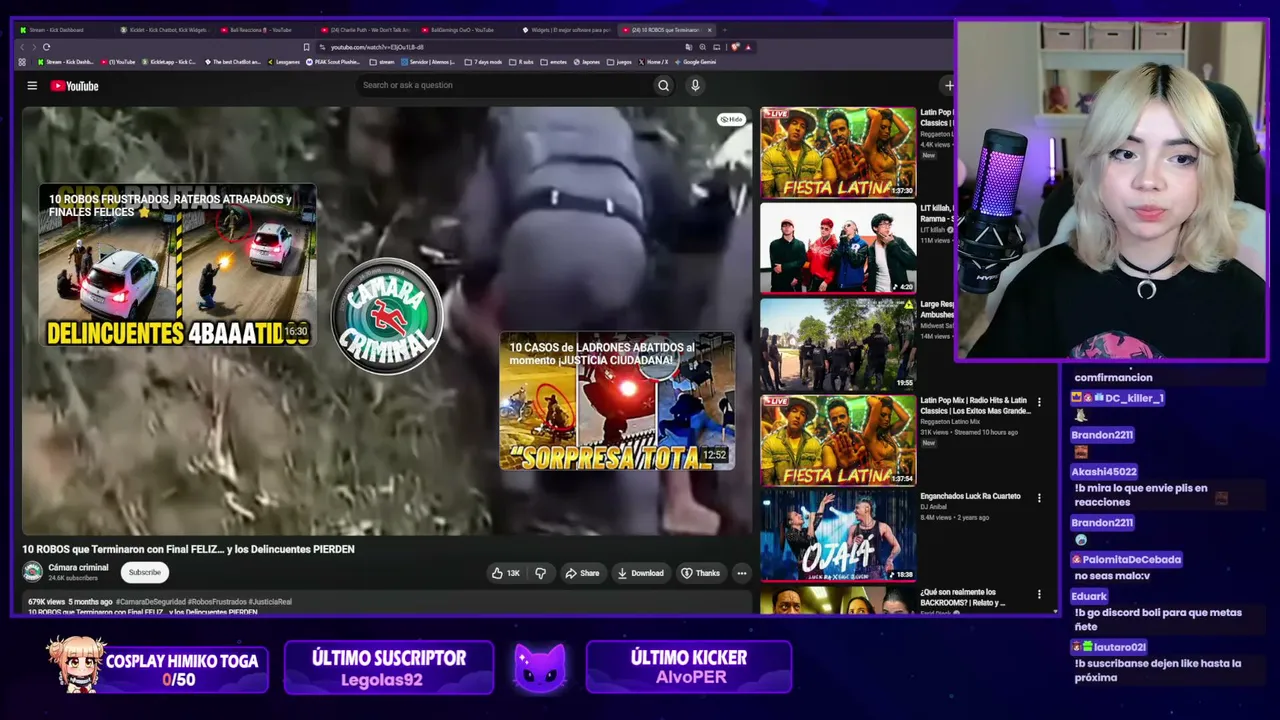This screenshot has height=720, width=1280.
Task: Hide the end screen cards
Action: [x=732, y=119]
